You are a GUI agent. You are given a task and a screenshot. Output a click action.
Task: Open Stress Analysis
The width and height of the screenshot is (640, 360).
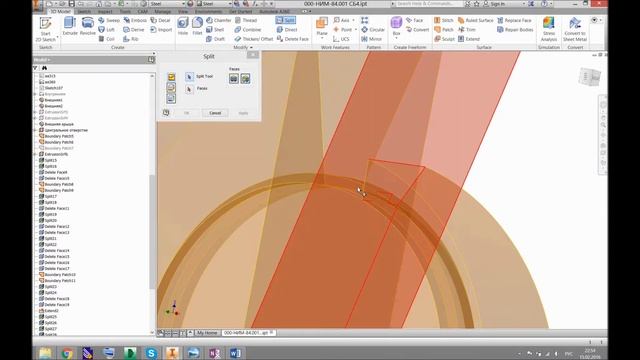coord(549,29)
